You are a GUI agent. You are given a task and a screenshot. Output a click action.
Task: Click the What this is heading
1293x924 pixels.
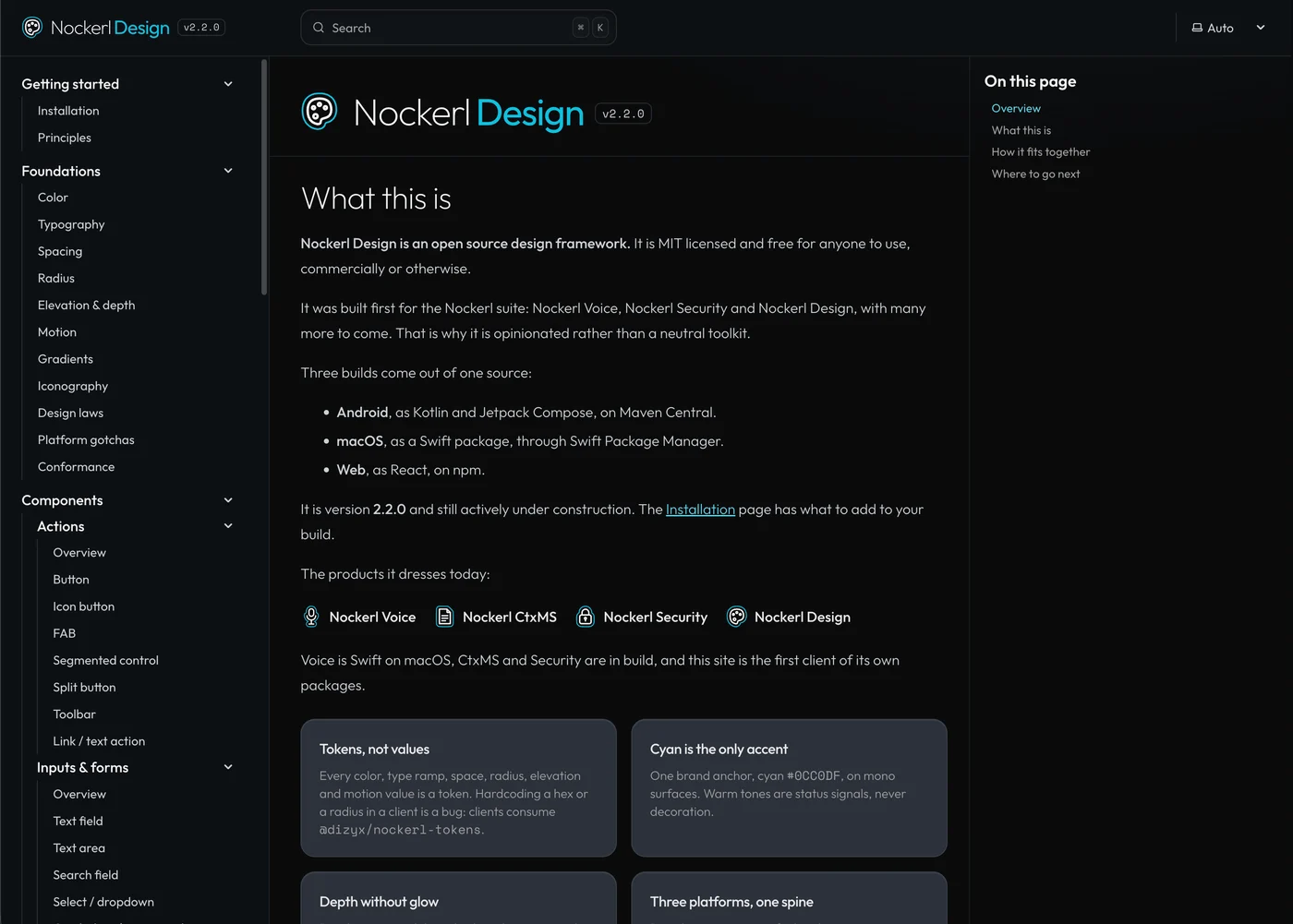pyautogui.click(x=376, y=198)
